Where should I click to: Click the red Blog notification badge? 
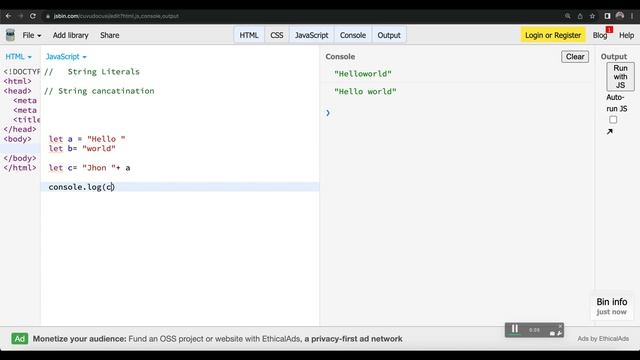(609, 29)
